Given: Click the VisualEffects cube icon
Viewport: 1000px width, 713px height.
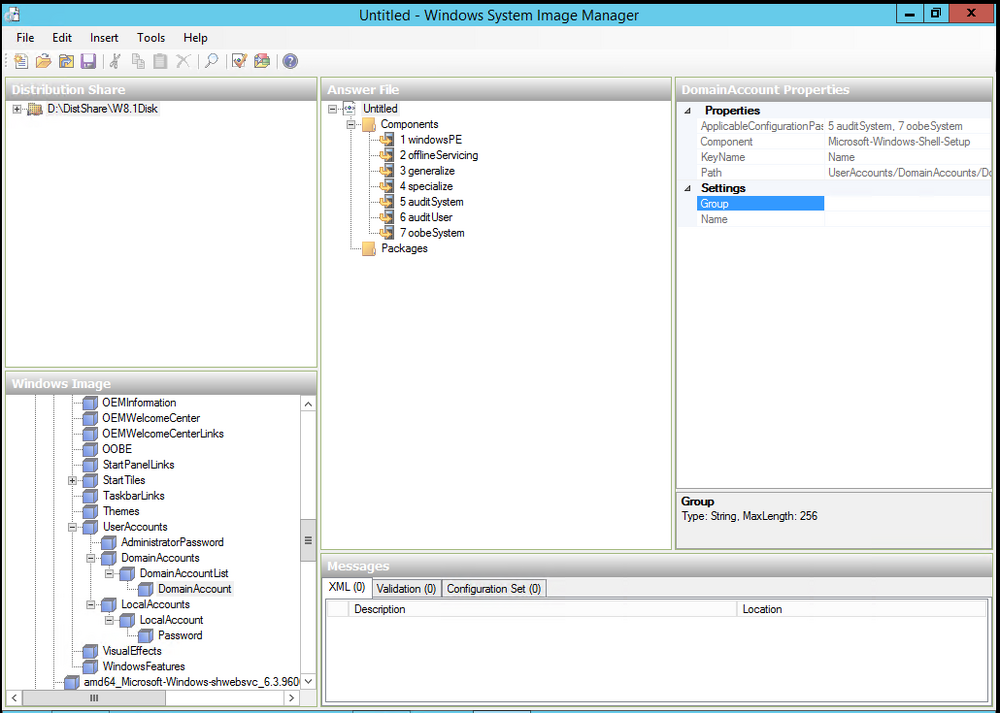Looking at the screenshot, I should [91, 651].
